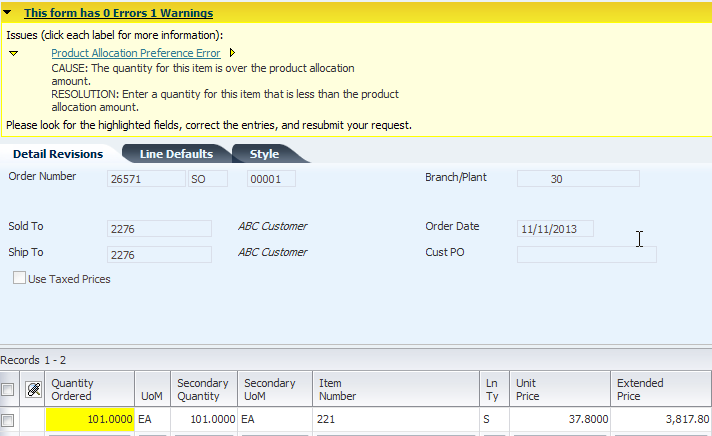
Task: Click the Branch/Plant field
Action: click(578, 178)
